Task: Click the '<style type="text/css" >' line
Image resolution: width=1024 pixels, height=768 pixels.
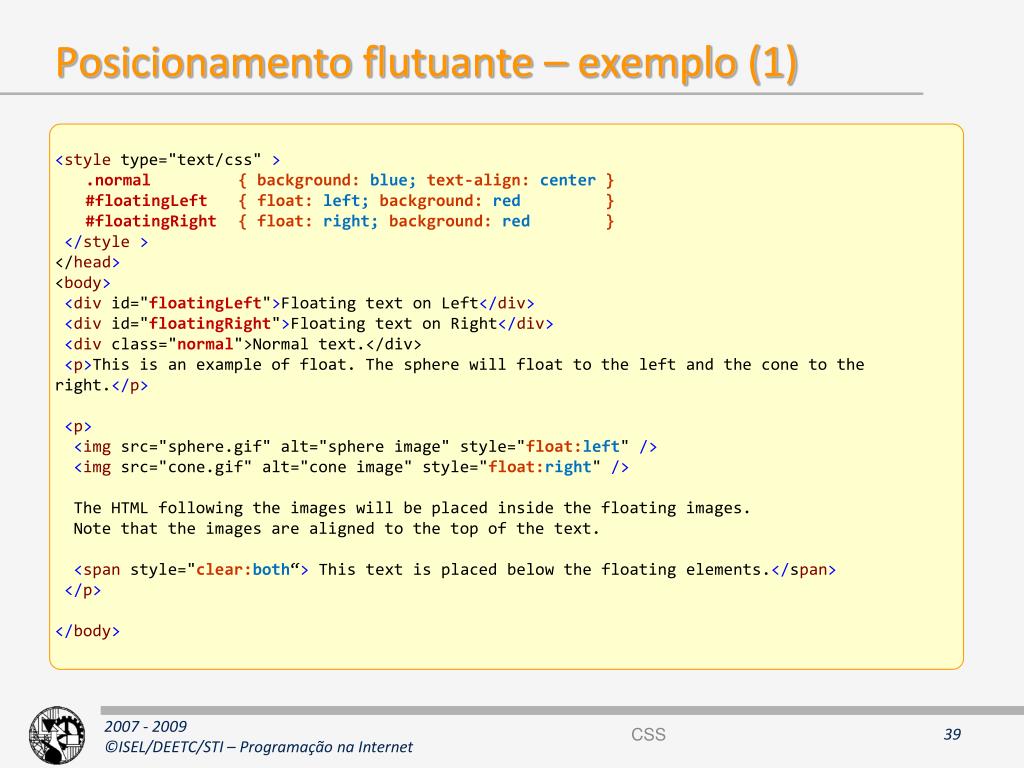Action: click(x=168, y=160)
